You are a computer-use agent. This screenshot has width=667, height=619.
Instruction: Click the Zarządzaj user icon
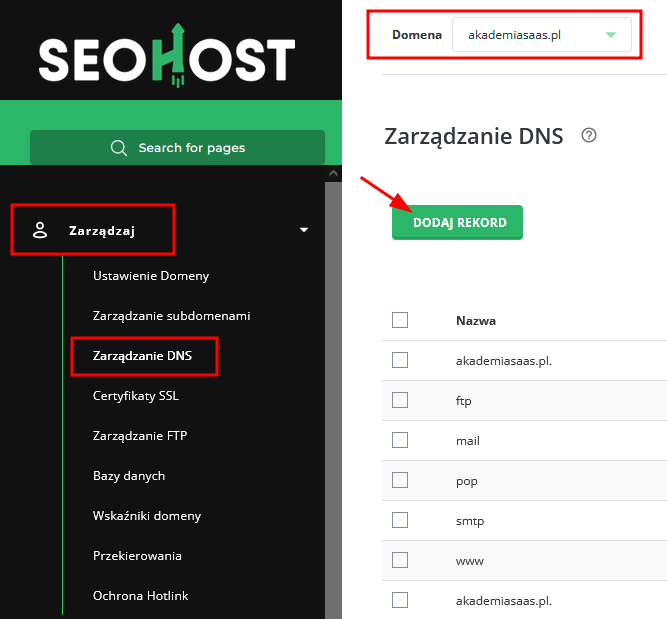tap(40, 231)
